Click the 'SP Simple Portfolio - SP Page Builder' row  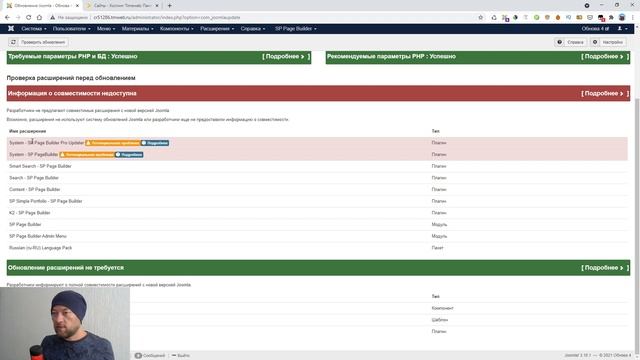tap(317, 201)
